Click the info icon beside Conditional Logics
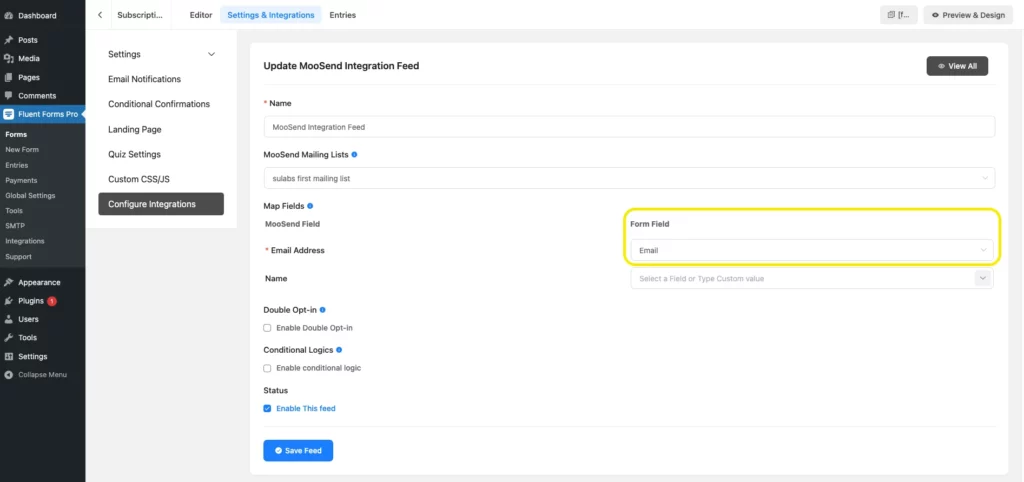1024x482 pixels. pos(339,350)
